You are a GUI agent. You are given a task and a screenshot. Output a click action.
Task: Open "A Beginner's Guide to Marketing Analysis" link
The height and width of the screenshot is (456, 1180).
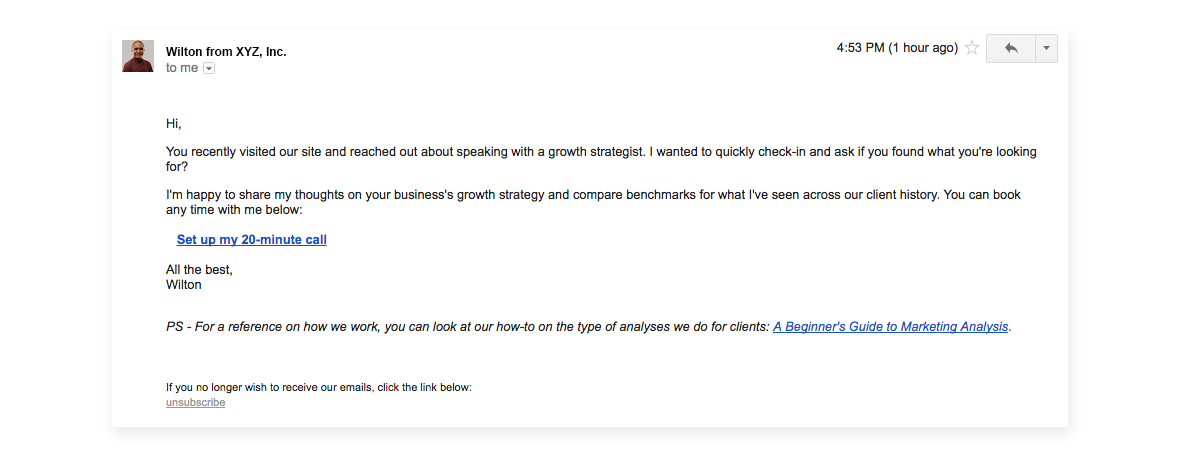point(890,327)
